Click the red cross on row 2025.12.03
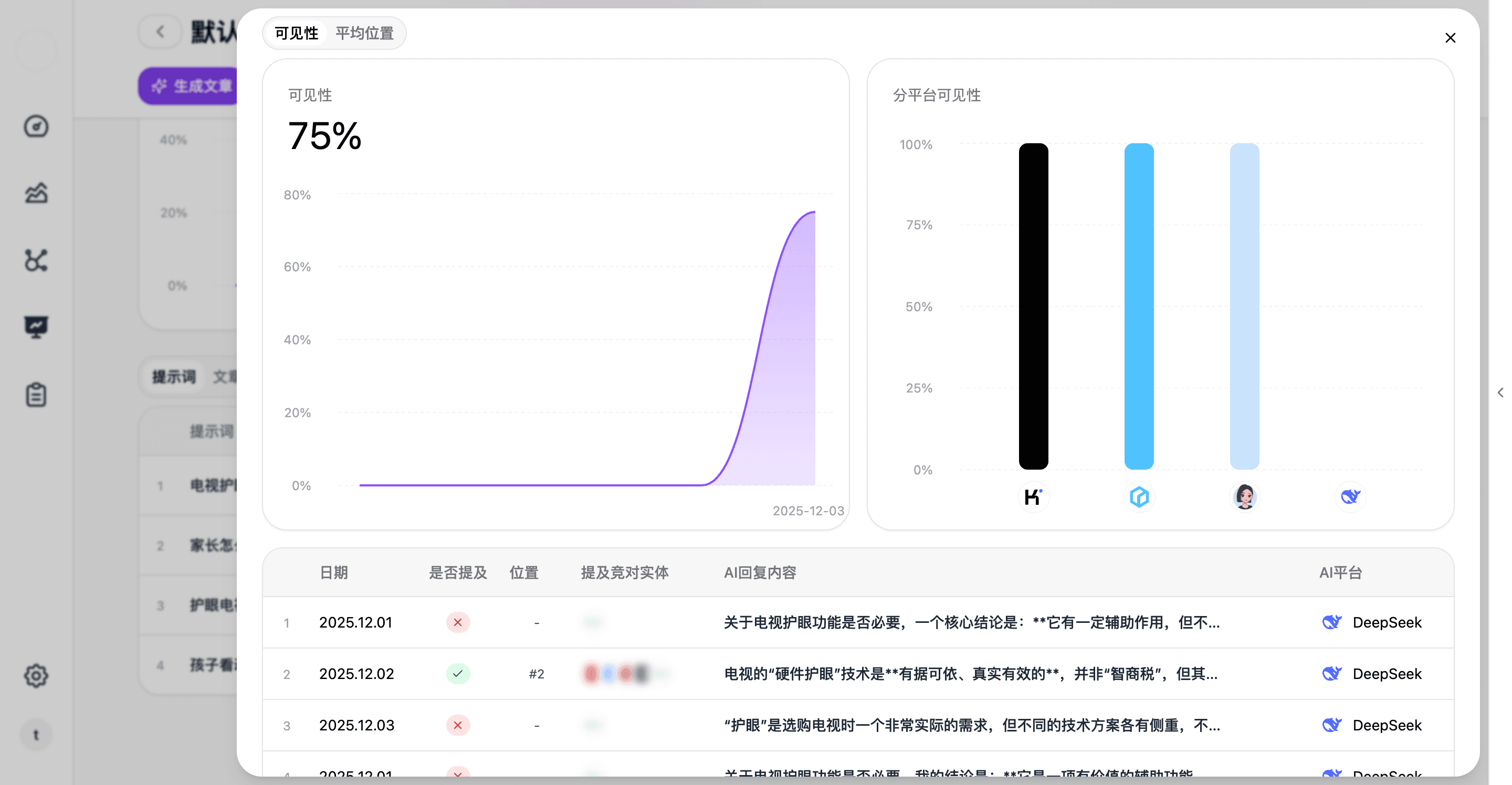The width and height of the screenshot is (1512, 785). click(x=458, y=725)
